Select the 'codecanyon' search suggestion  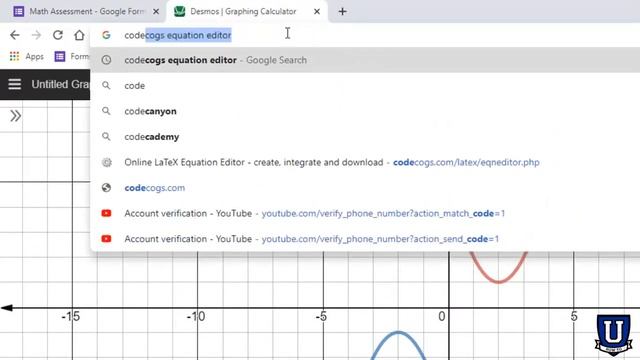click(x=365, y=111)
